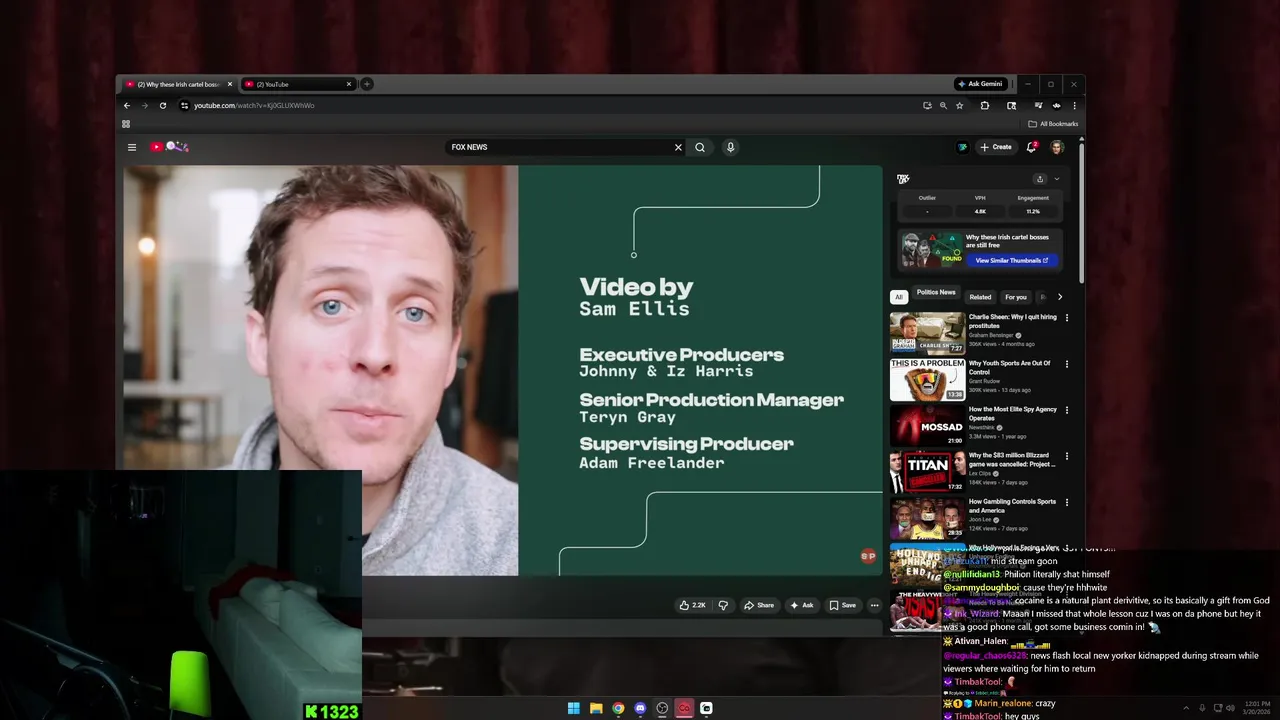Open the site information icon beside the URL
This screenshot has width=1280, height=720.
184,105
